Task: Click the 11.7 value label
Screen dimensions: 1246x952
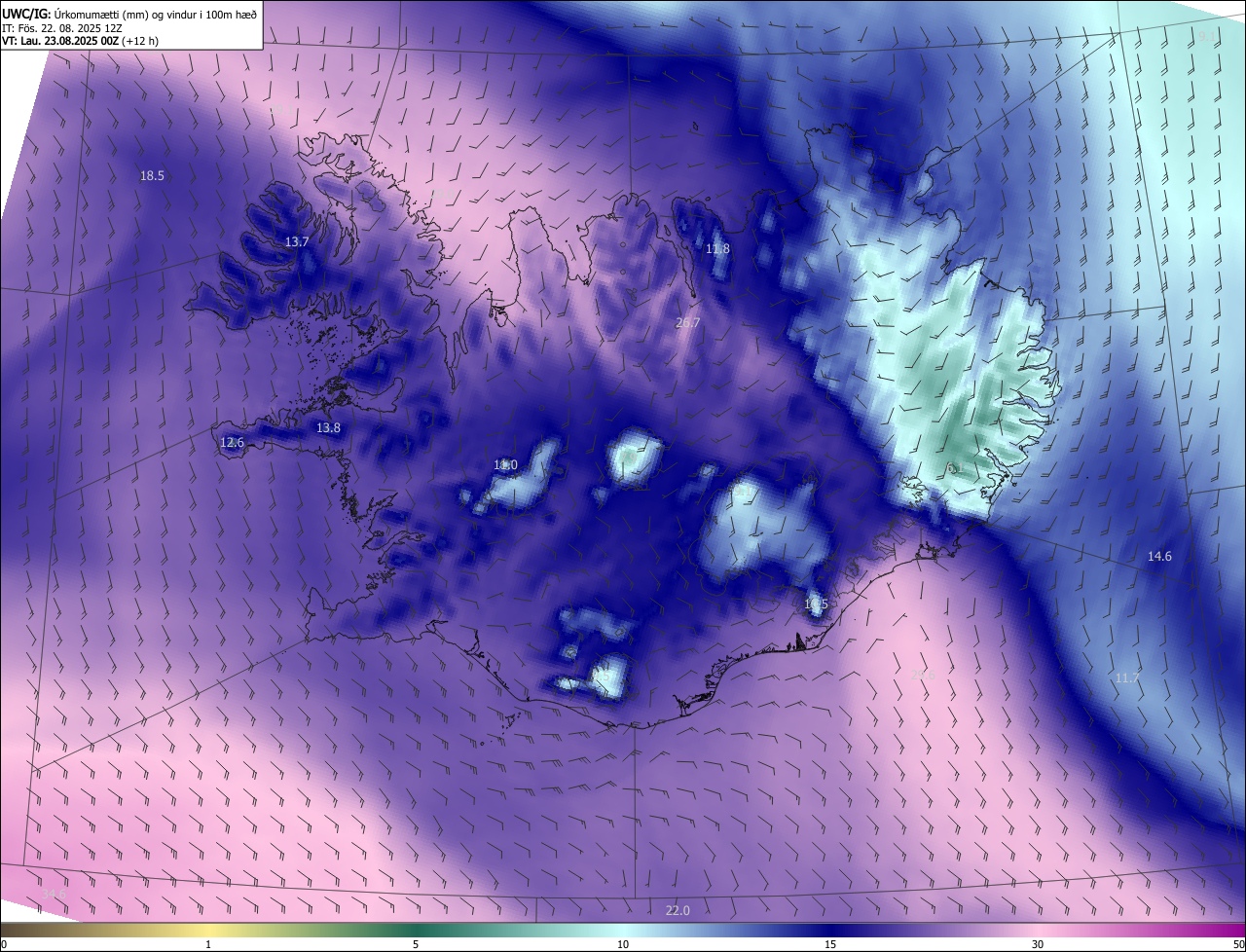Action: (x=1127, y=677)
